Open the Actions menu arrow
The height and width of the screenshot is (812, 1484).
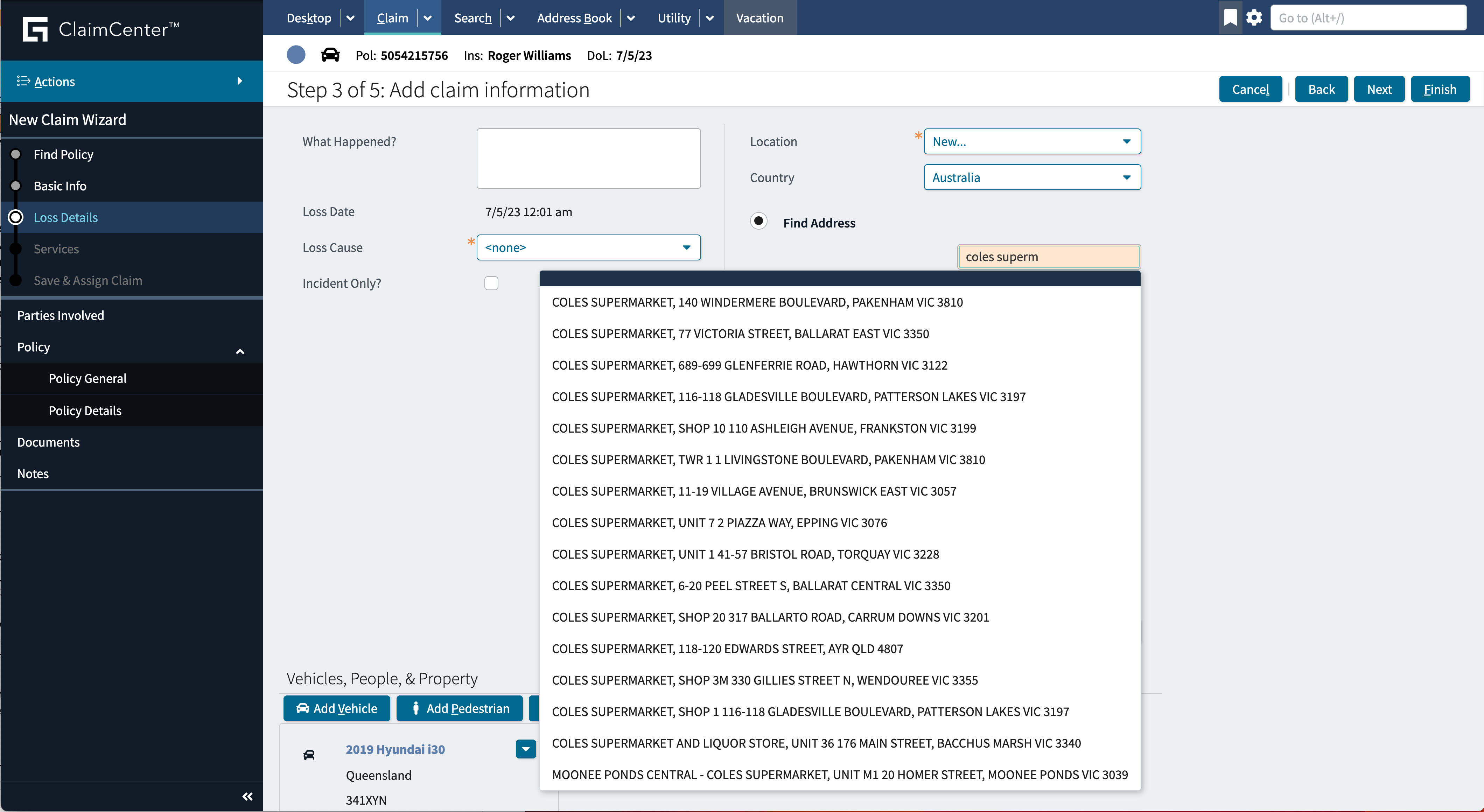(x=240, y=81)
